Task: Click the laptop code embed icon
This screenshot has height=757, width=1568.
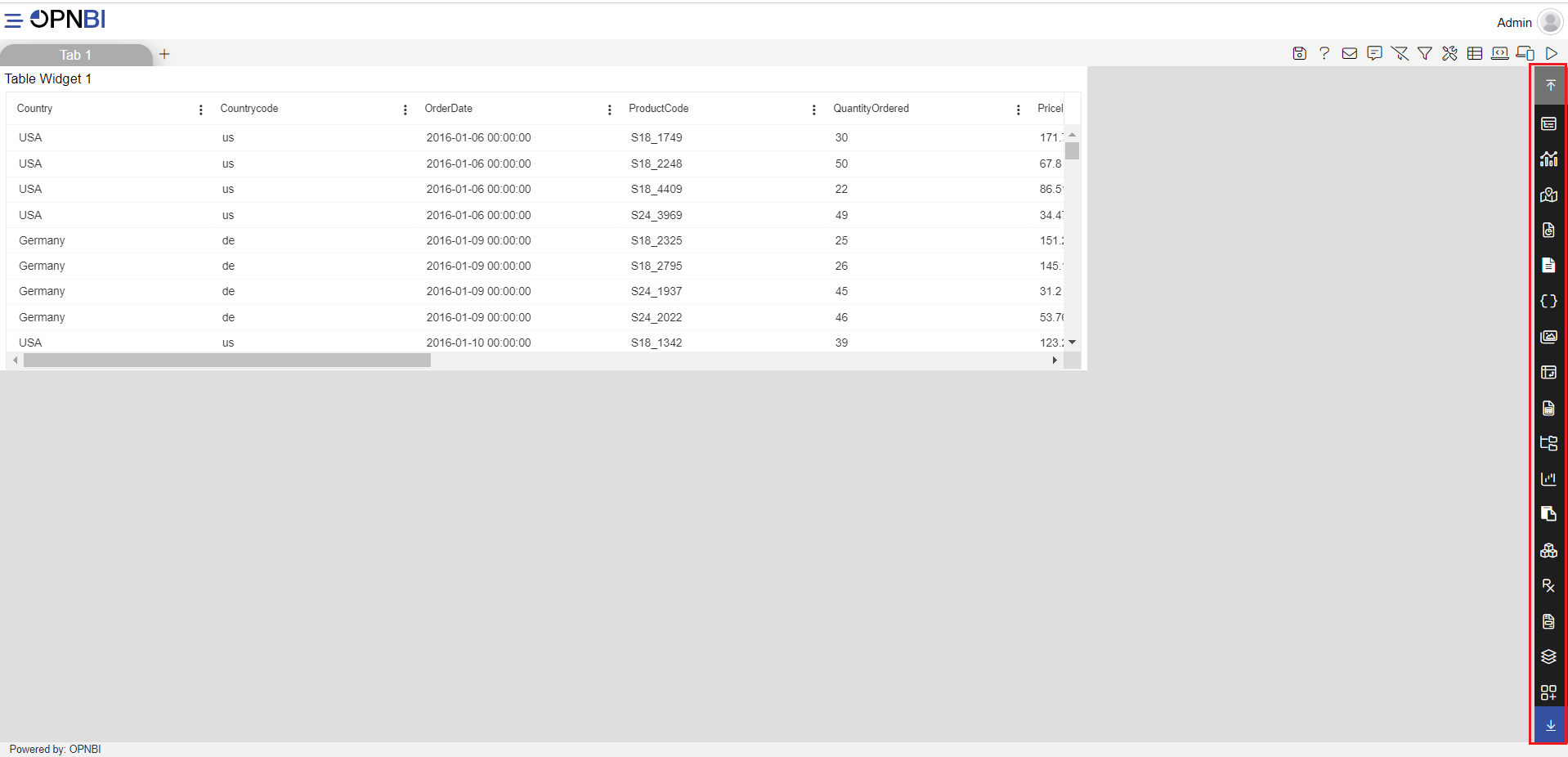Action: [1500, 53]
